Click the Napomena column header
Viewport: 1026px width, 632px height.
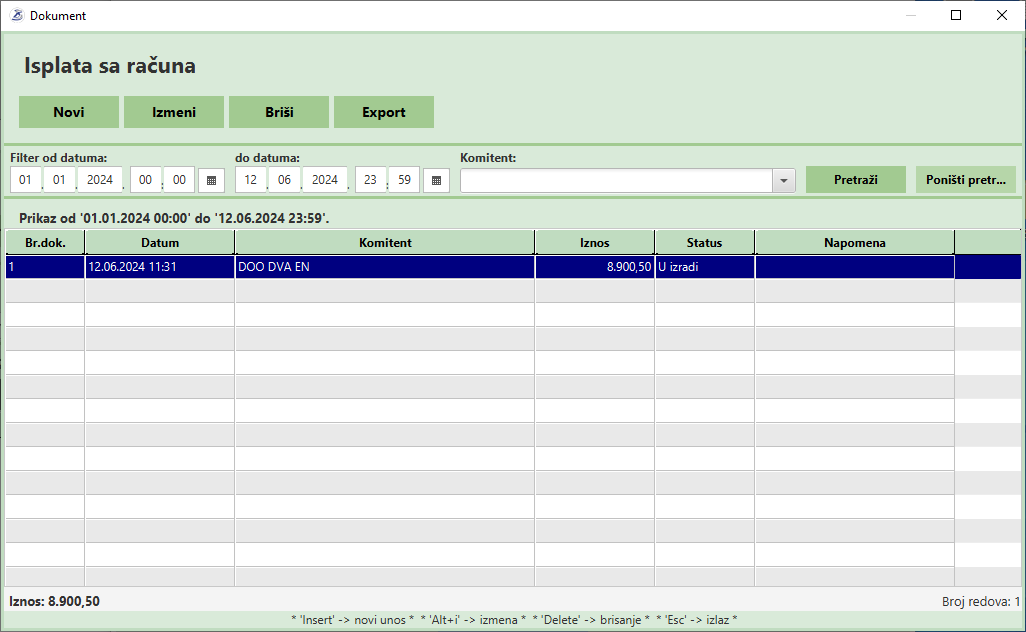click(x=855, y=243)
